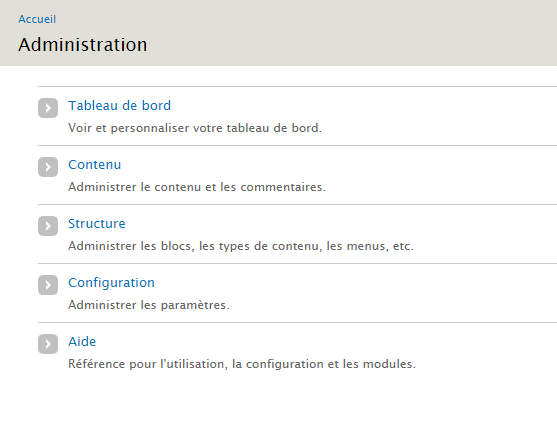Select the chevron icon beside Structure
This screenshot has height=431, width=557.
[x=48, y=226]
